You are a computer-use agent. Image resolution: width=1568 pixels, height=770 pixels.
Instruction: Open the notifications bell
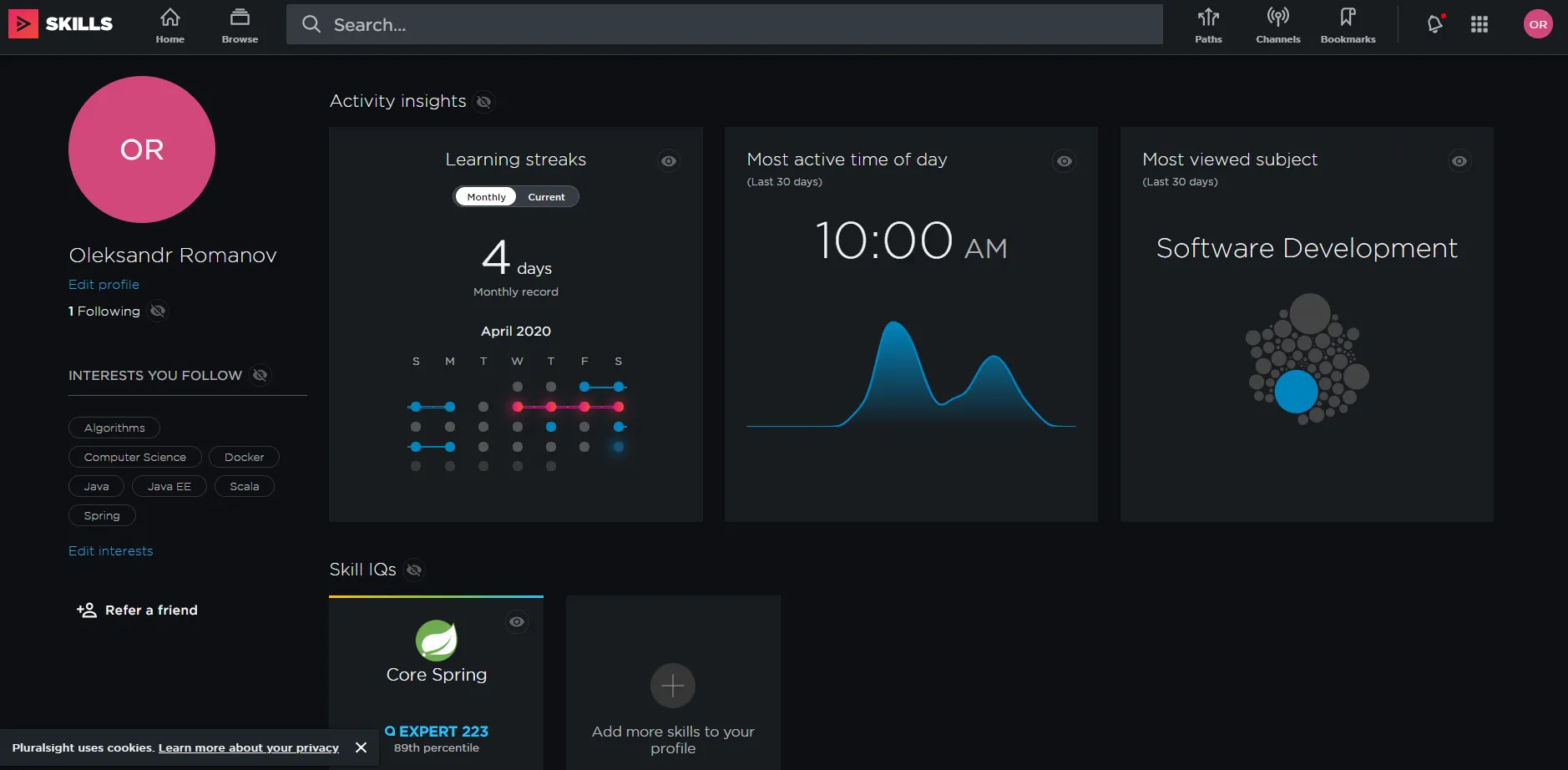click(1435, 24)
